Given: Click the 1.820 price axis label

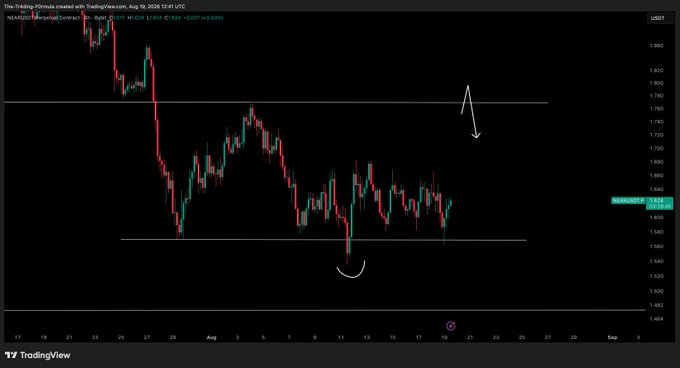Looking at the screenshot, I should 657,70.
